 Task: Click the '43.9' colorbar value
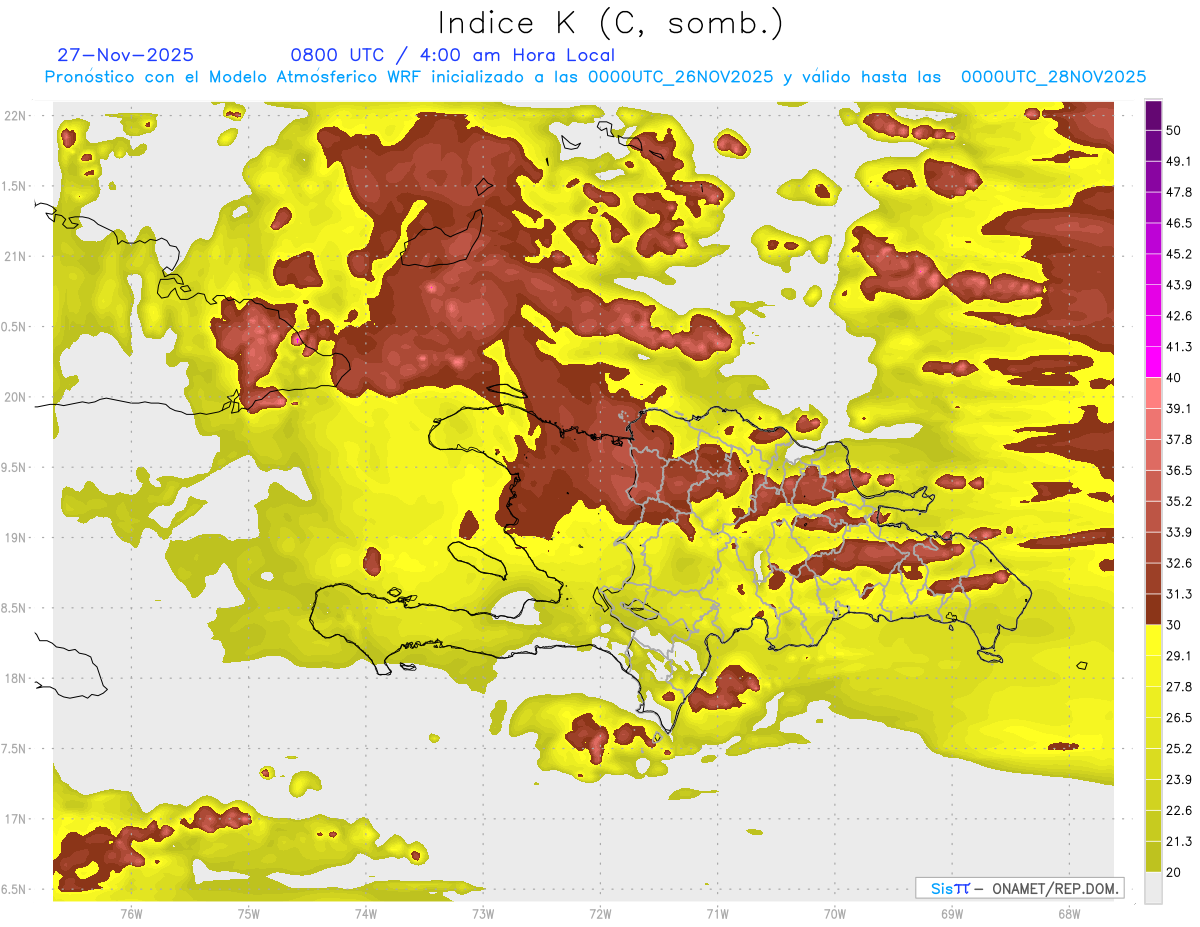click(x=1179, y=285)
